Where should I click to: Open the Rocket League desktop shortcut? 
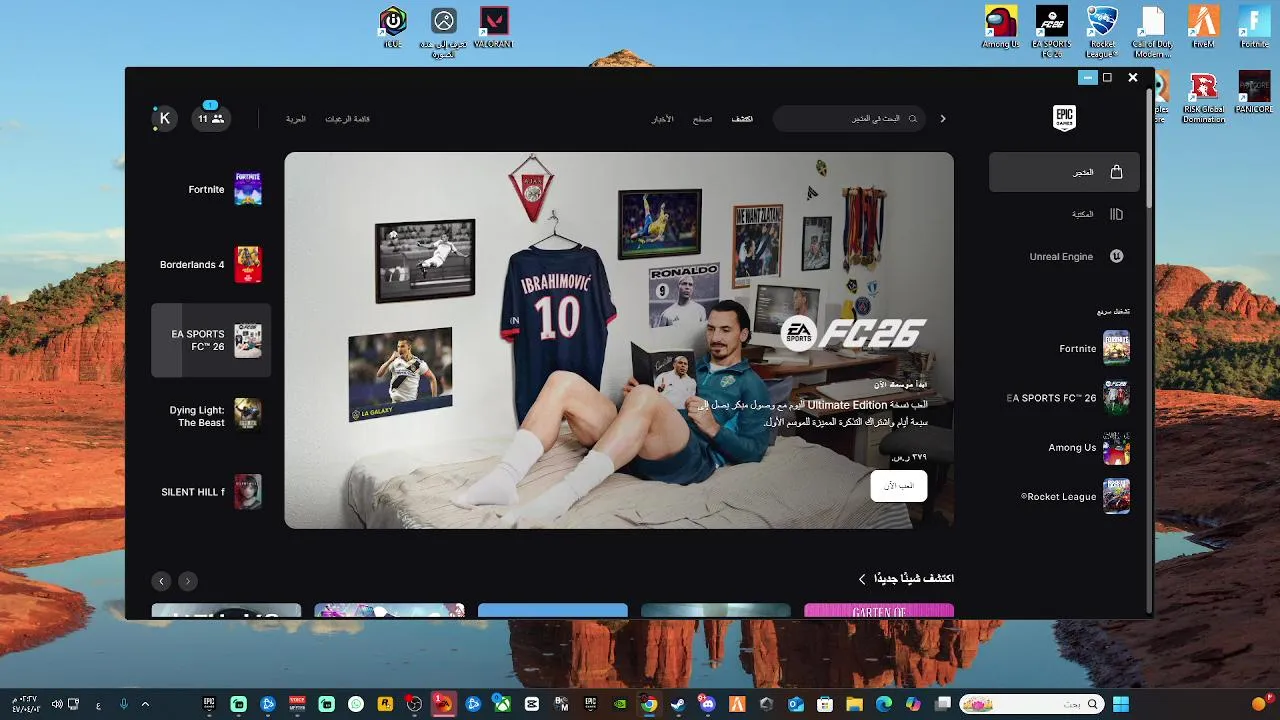pyautogui.click(x=1102, y=31)
